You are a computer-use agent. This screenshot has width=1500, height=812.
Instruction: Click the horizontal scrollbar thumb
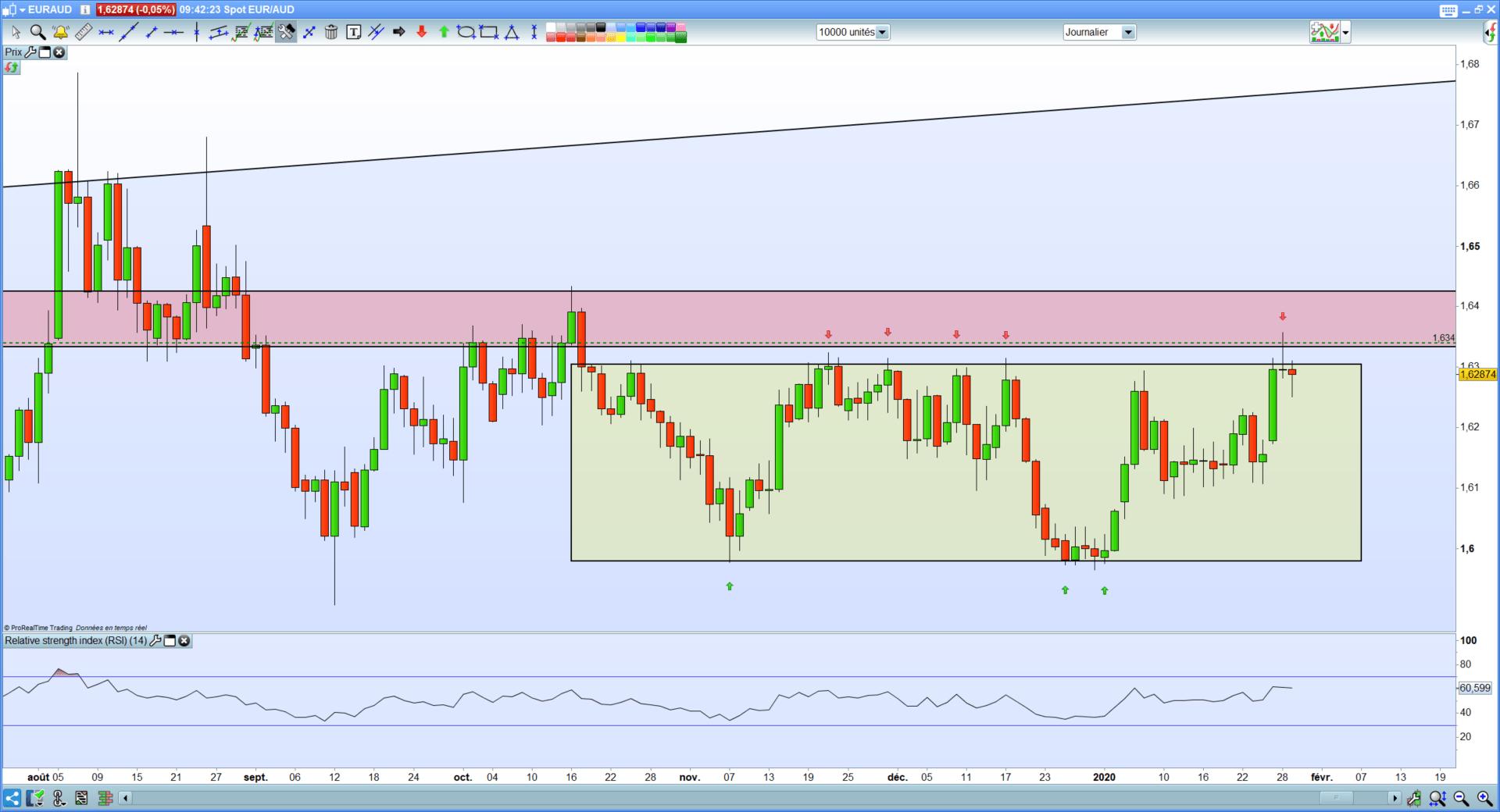point(1337,798)
